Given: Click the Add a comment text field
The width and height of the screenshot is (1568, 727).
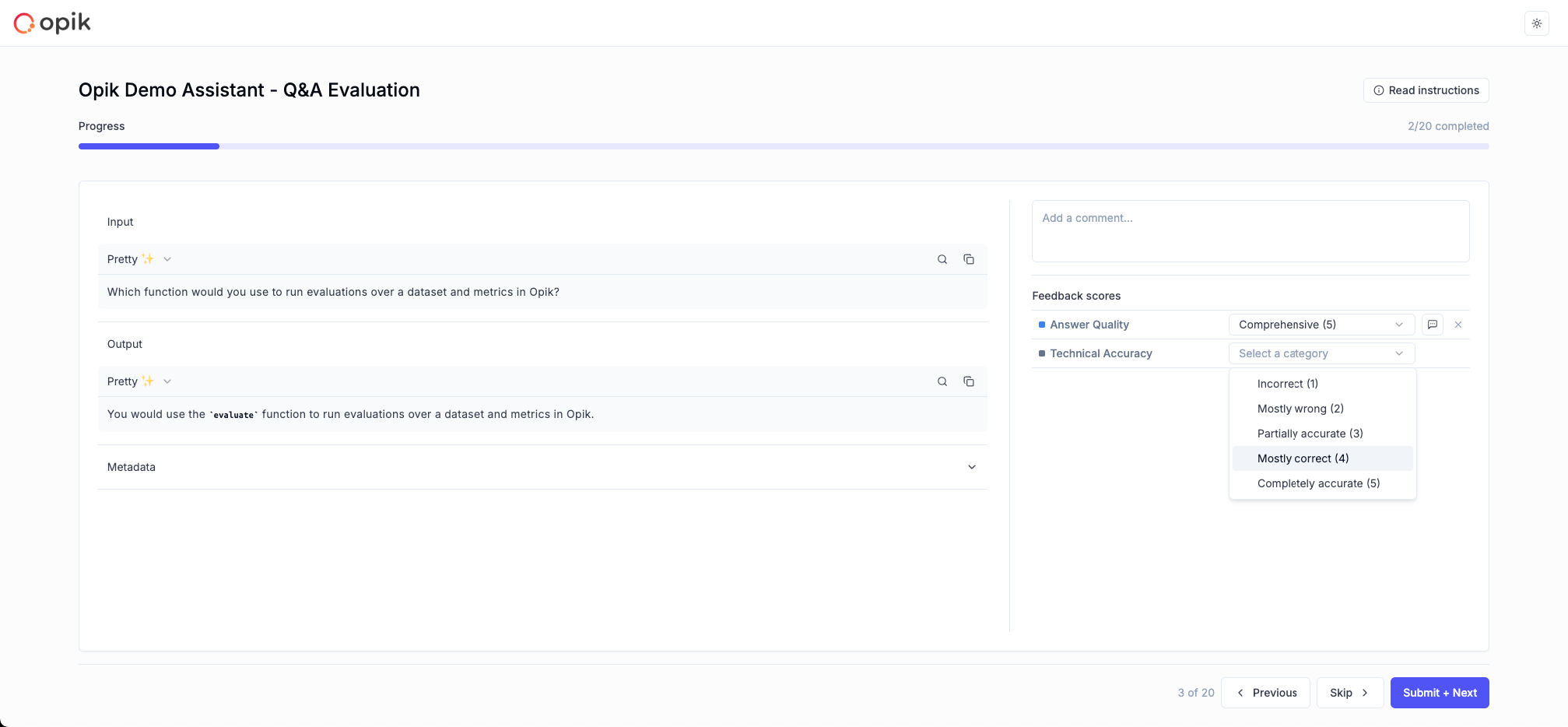Looking at the screenshot, I should [x=1250, y=231].
